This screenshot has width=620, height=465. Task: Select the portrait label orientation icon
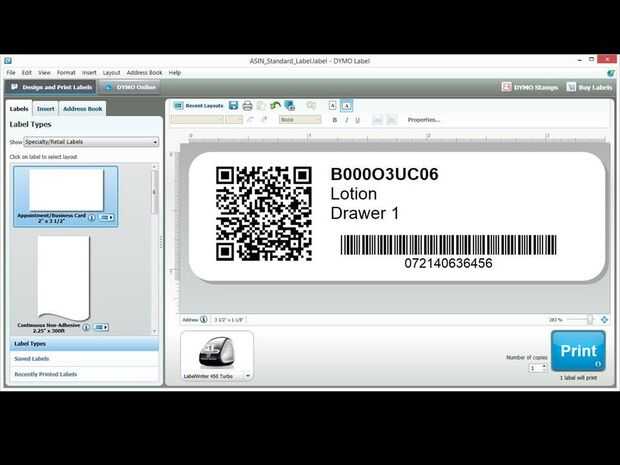click(x=332, y=106)
